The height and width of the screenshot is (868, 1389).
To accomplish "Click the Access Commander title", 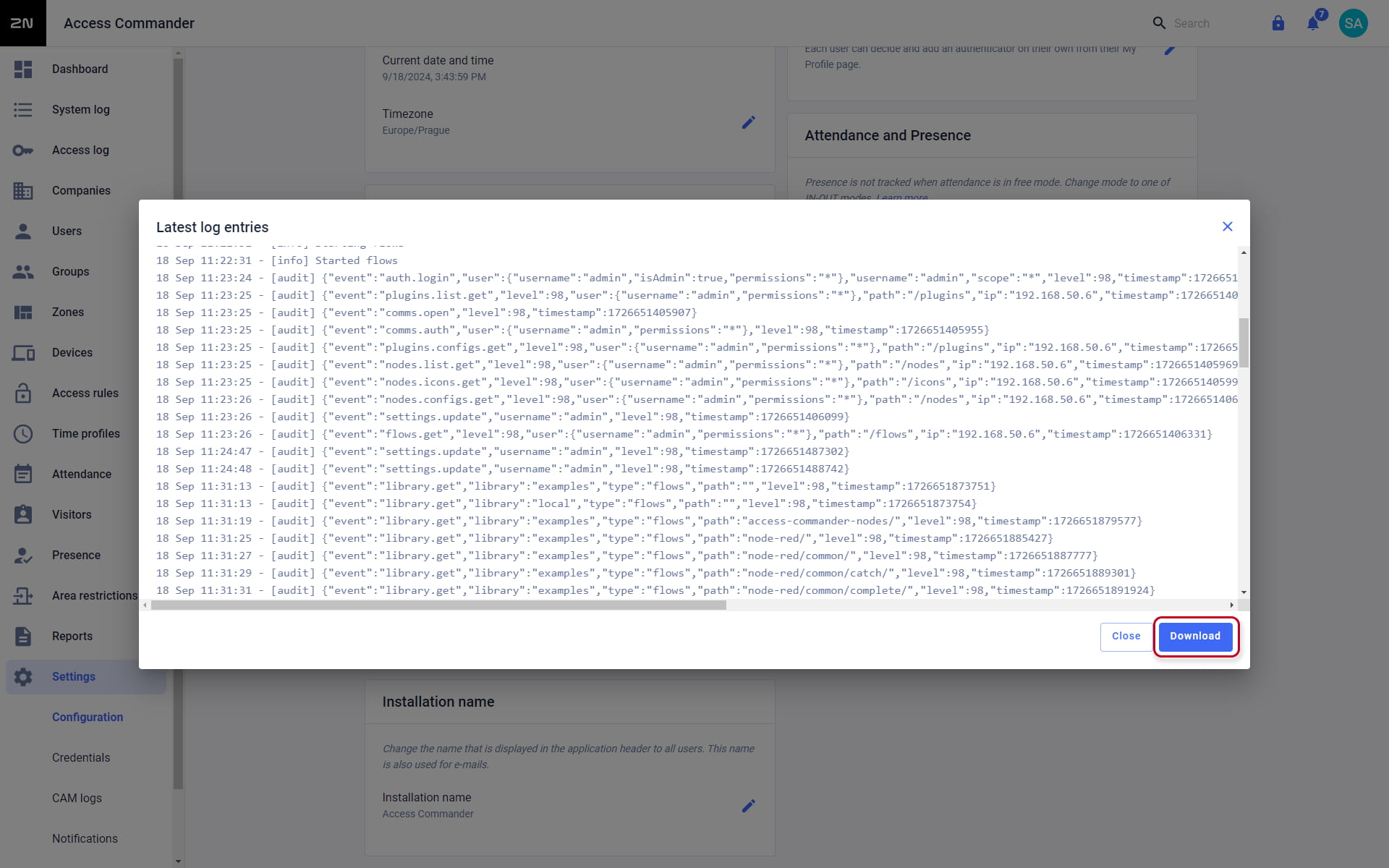I will point(129,23).
